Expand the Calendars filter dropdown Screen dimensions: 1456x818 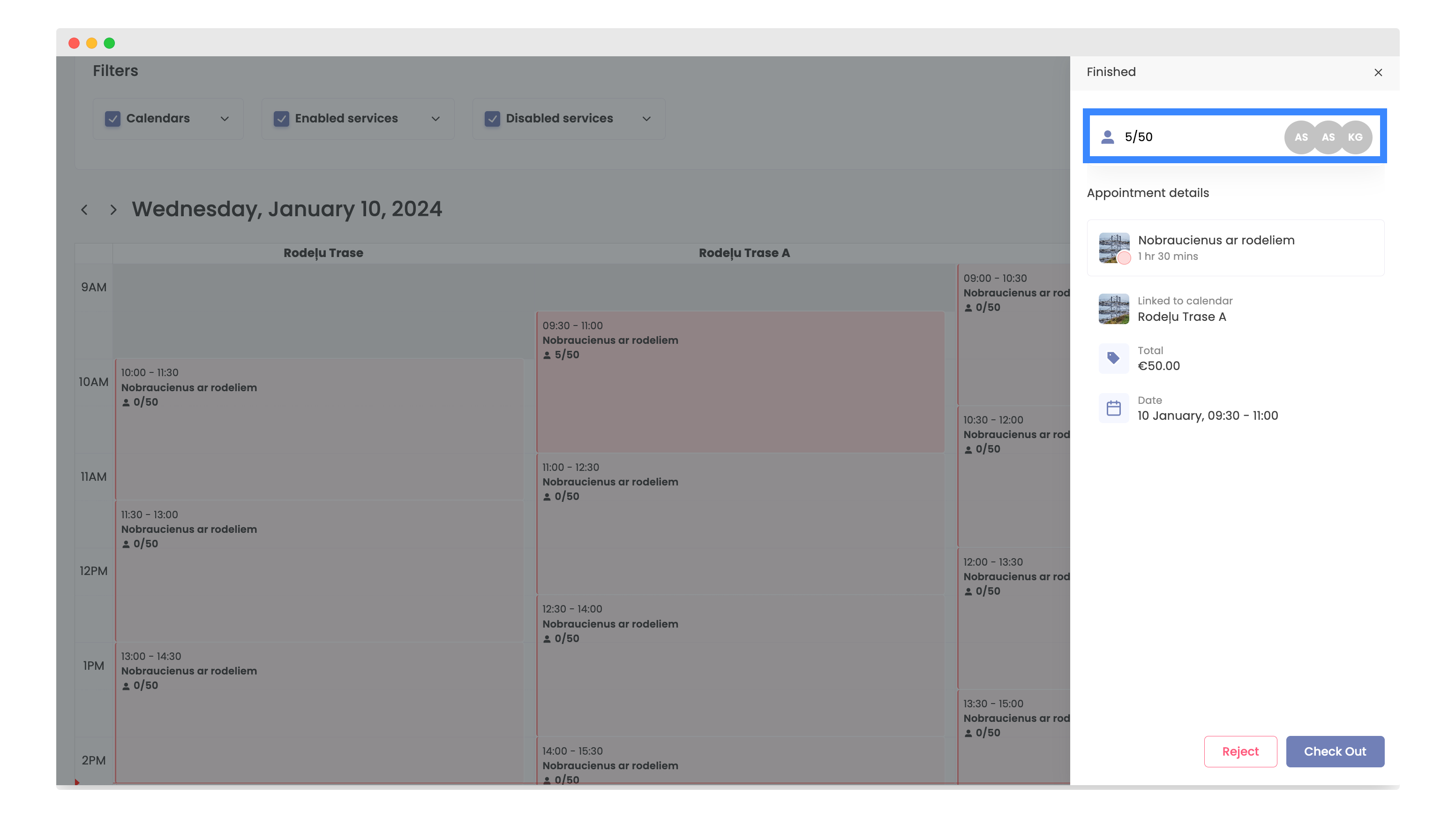pyautogui.click(x=225, y=119)
